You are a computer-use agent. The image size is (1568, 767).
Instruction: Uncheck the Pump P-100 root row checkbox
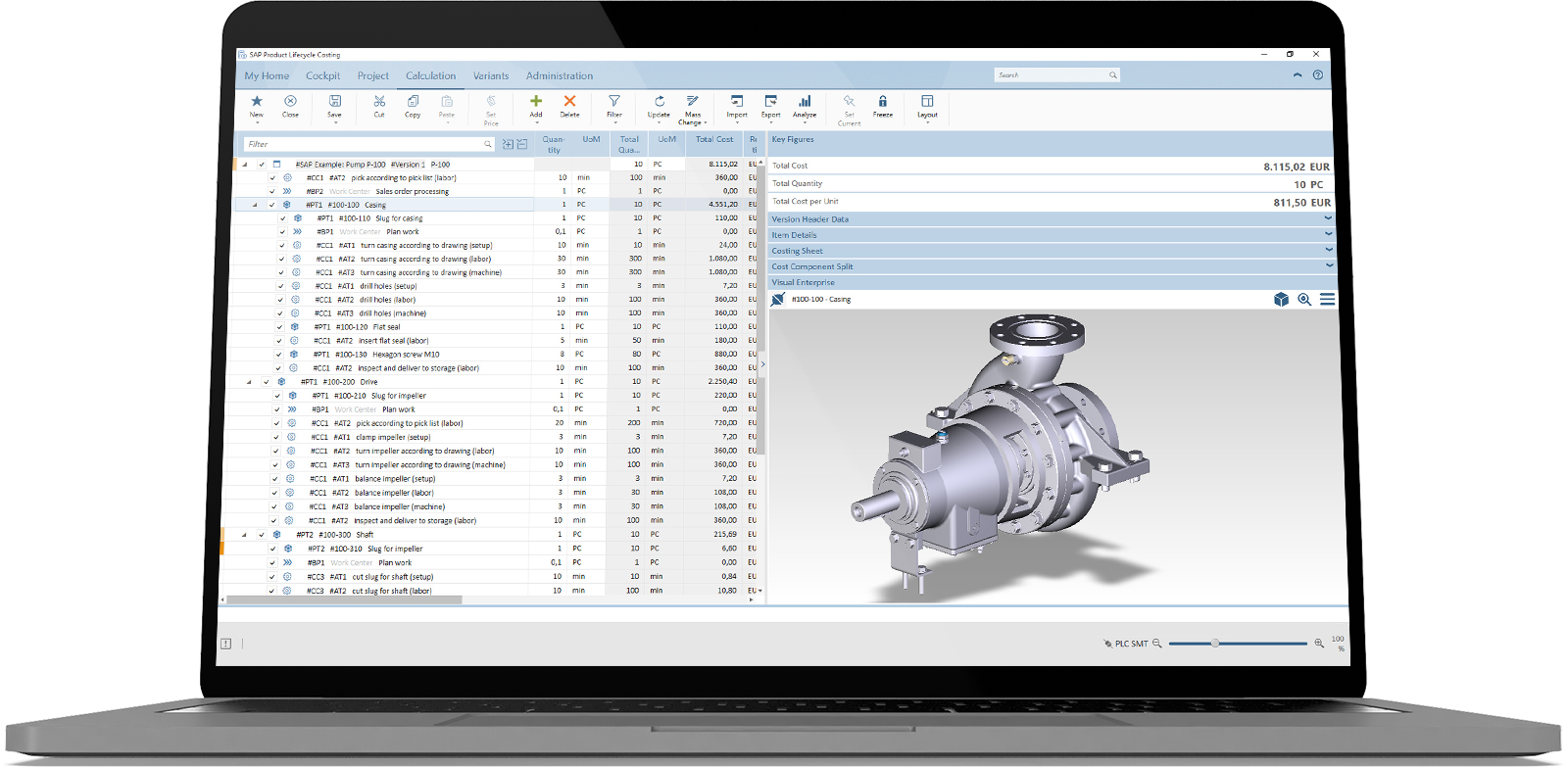262,165
